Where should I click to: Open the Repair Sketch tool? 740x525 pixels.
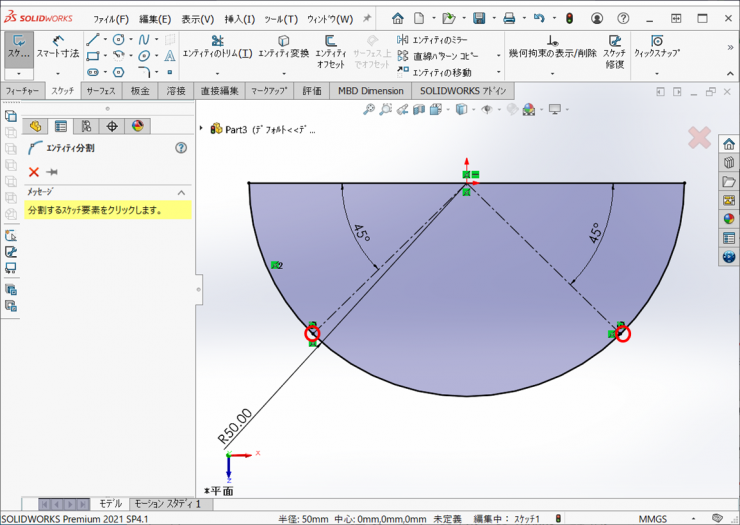click(614, 46)
